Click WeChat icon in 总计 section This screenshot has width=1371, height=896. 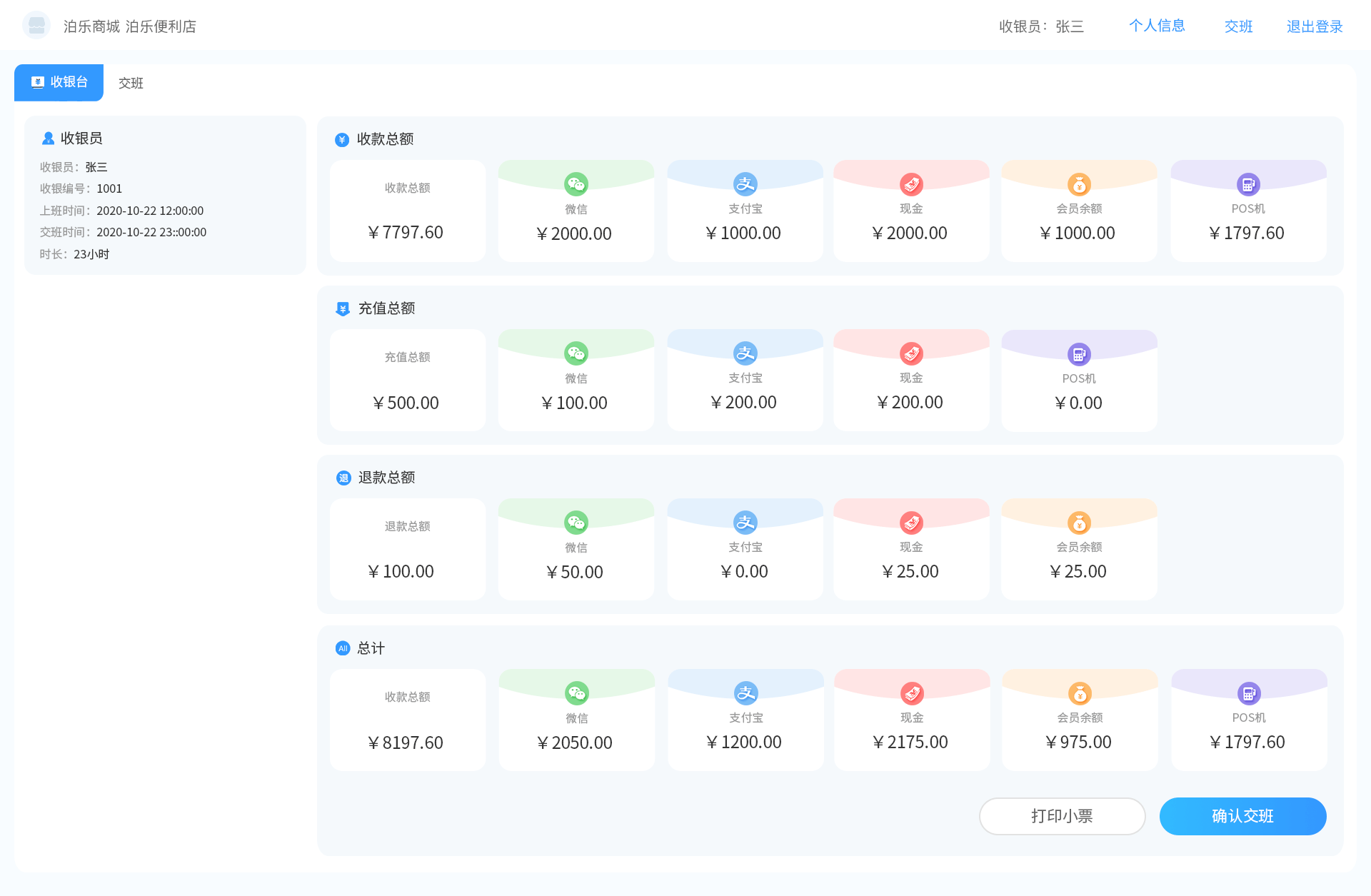click(576, 693)
